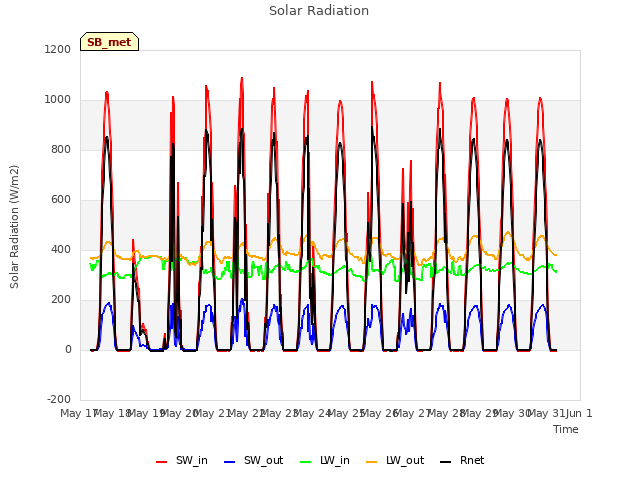Click the -200 y-axis tick label

click(59, 399)
